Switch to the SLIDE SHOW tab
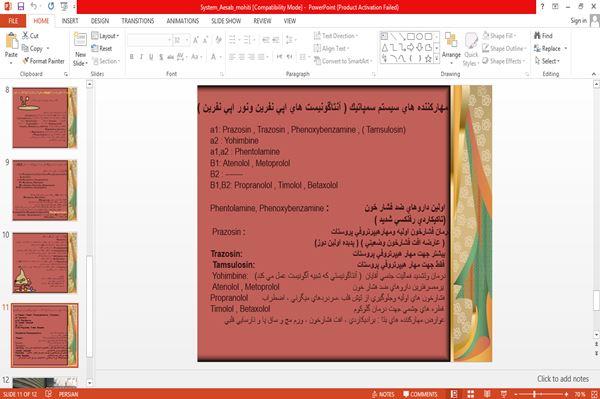The height and width of the screenshot is (399, 600). click(x=226, y=21)
